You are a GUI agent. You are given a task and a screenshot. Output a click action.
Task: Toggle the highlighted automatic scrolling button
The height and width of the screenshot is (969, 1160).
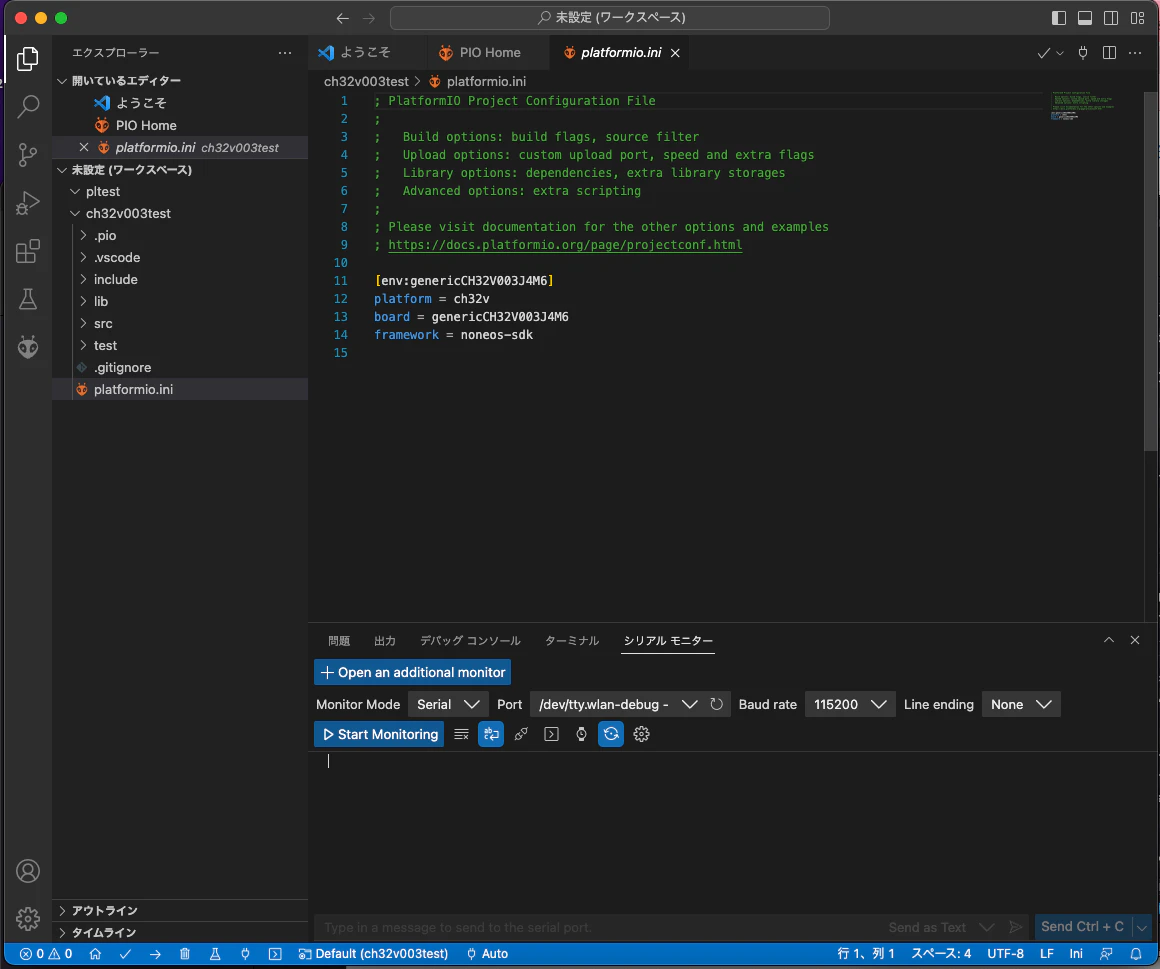pyautogui.click(x=491, y=735)
